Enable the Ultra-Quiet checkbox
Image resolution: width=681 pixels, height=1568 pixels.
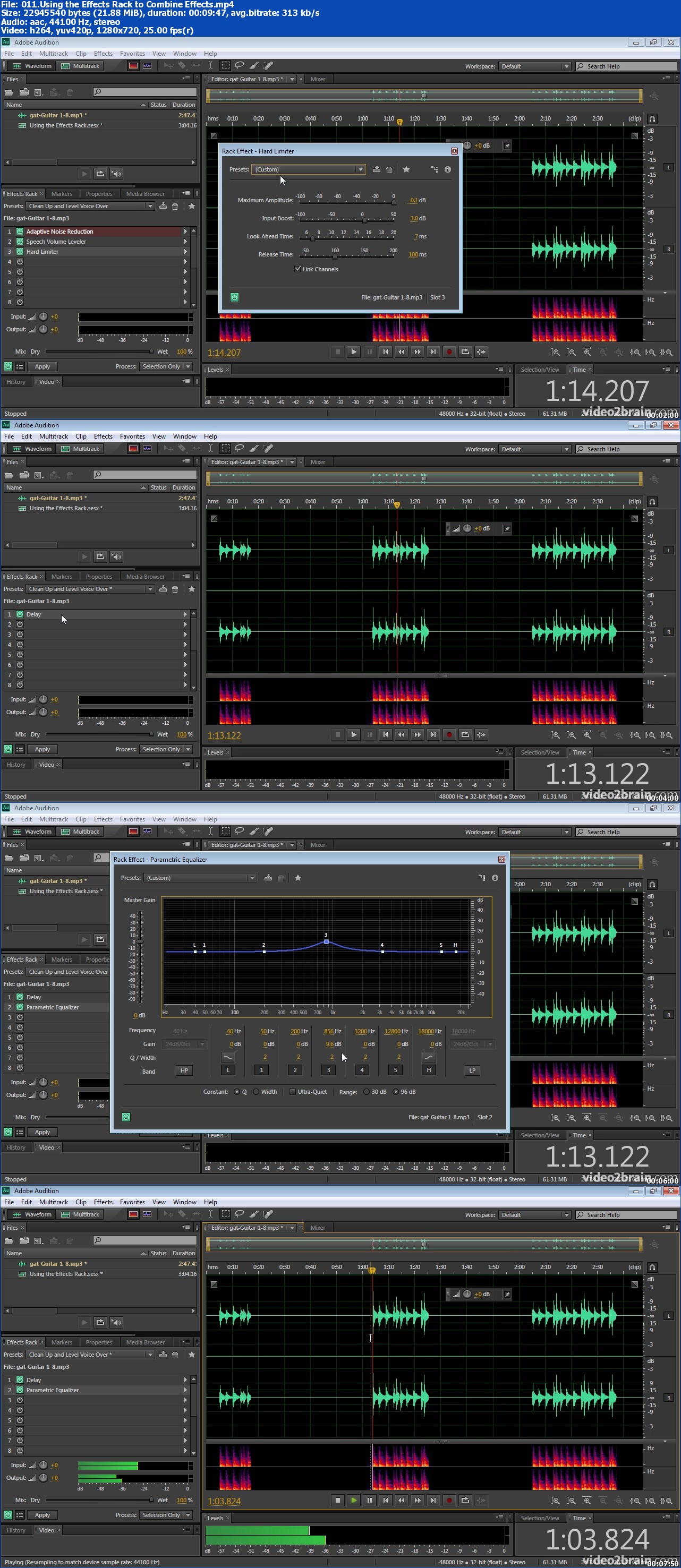pos(292,1091)
